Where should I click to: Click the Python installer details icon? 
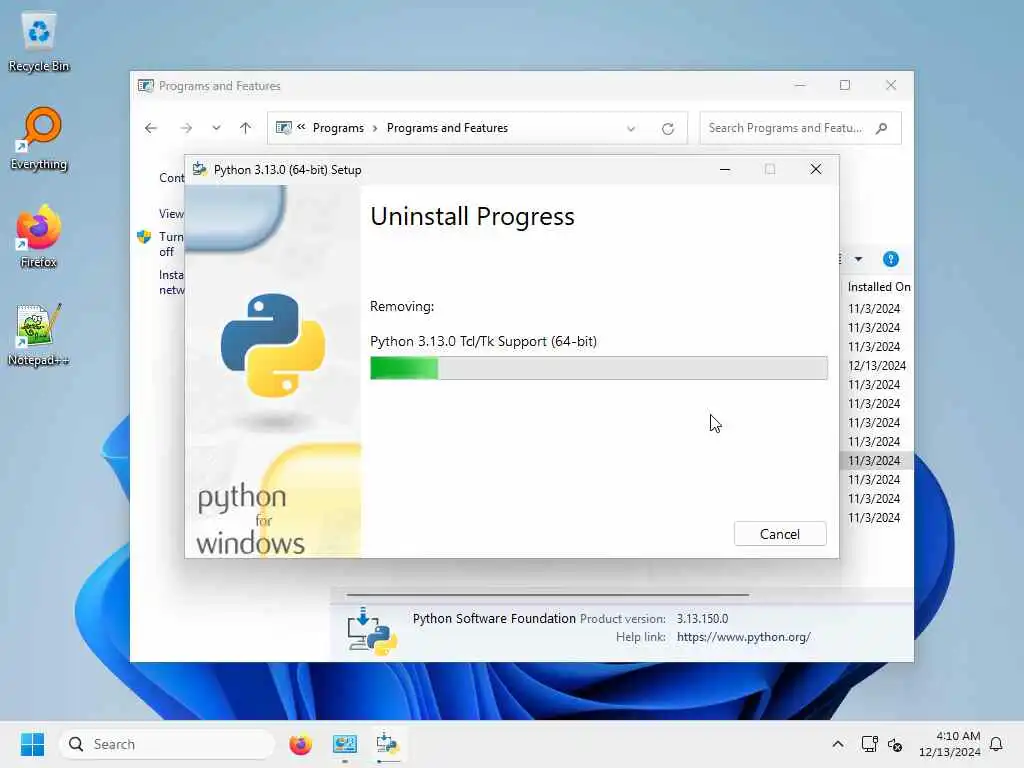pyautogui.click(x=372, y=632)
